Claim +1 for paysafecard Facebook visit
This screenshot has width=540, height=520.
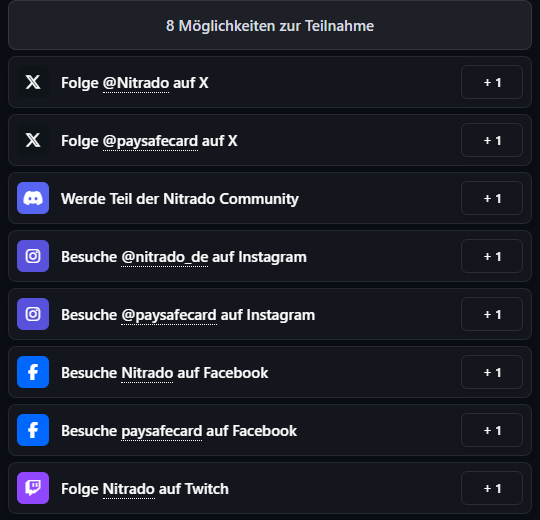pos(492,430)
